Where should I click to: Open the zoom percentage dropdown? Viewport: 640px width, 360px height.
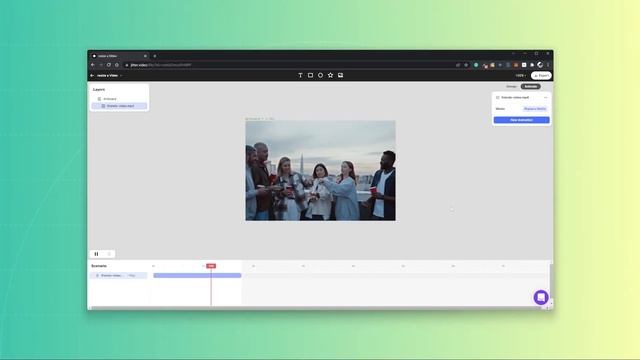pos(520,76)
